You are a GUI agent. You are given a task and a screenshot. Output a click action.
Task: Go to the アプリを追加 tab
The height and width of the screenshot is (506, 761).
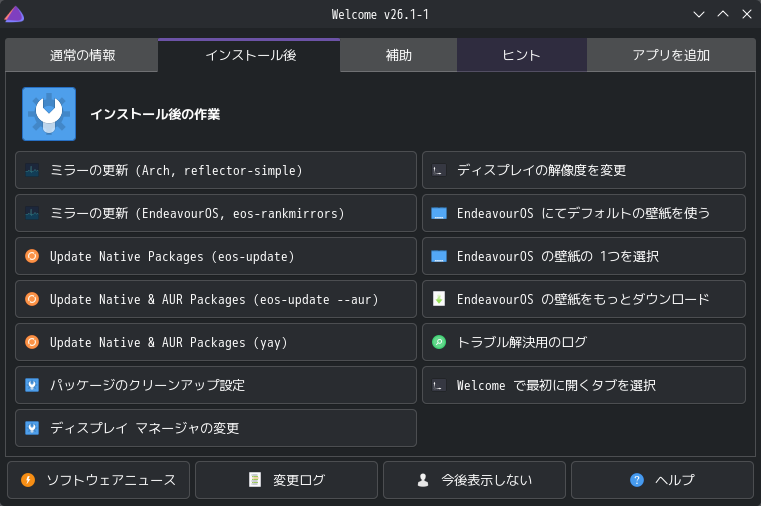pyautogui.click(x=671, y=56)
